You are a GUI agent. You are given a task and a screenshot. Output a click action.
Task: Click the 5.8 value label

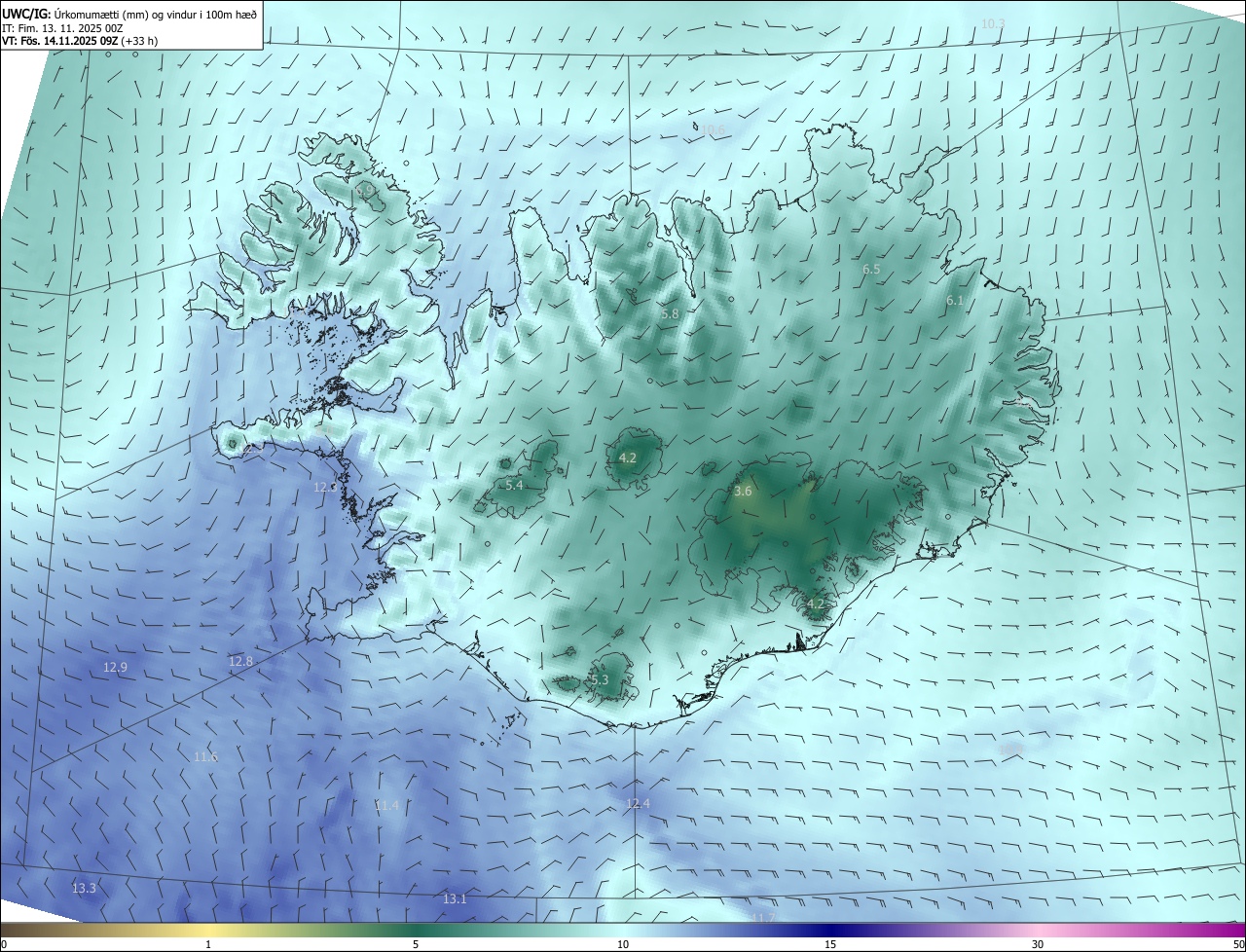(x=670, y=314)
